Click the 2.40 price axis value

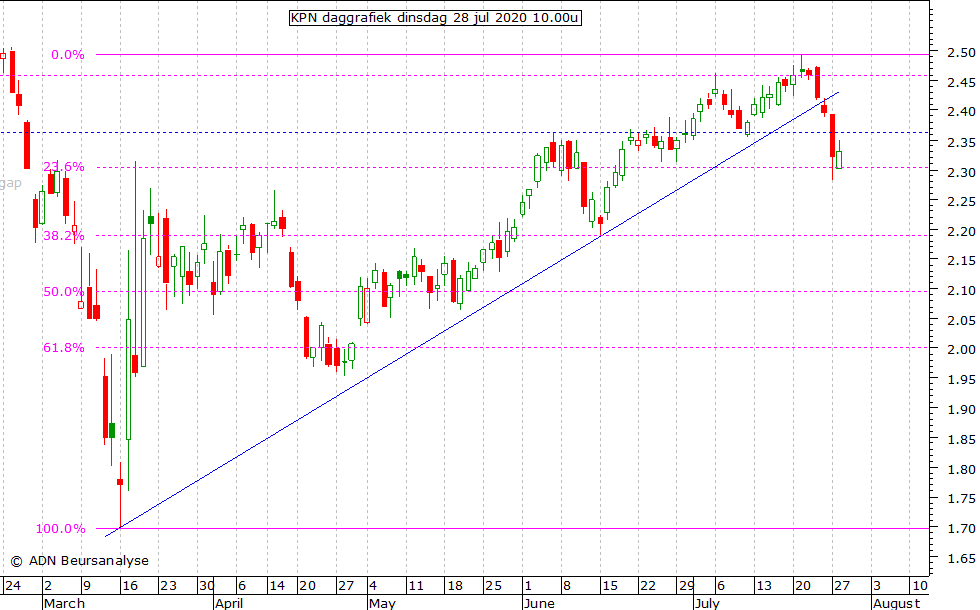click(x=961, y=112)
